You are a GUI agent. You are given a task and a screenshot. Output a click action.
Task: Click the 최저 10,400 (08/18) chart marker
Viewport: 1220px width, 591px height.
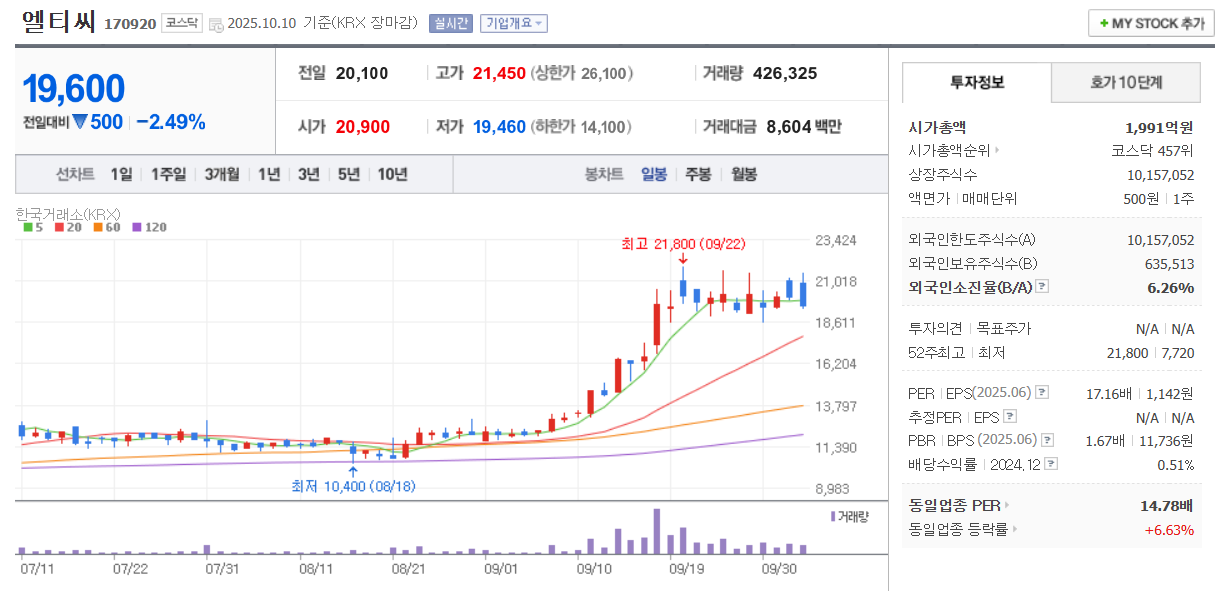click(353, 486)
